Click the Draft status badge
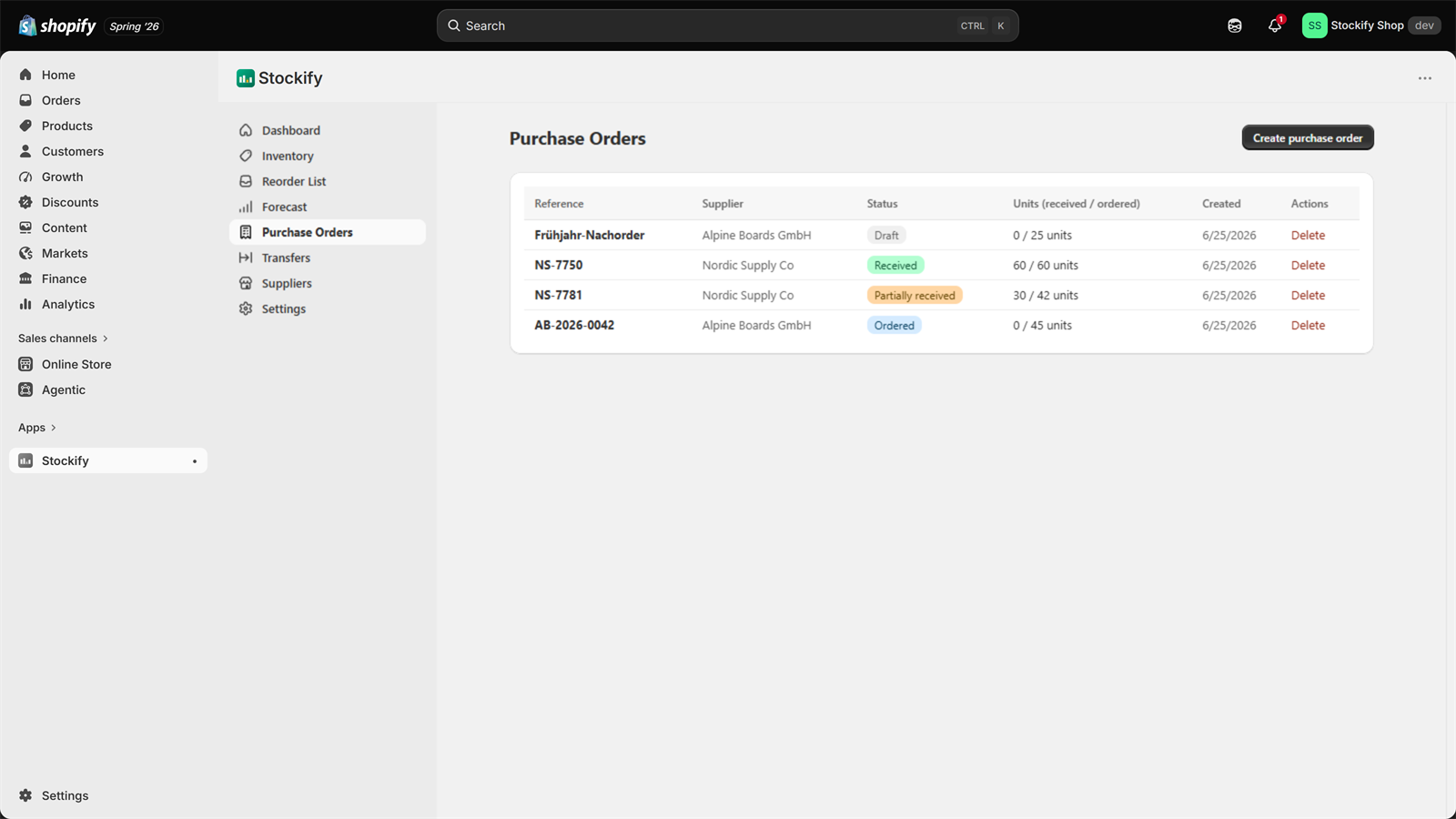The height and width of the screenshot is (819, 1456). coord(886,235)
